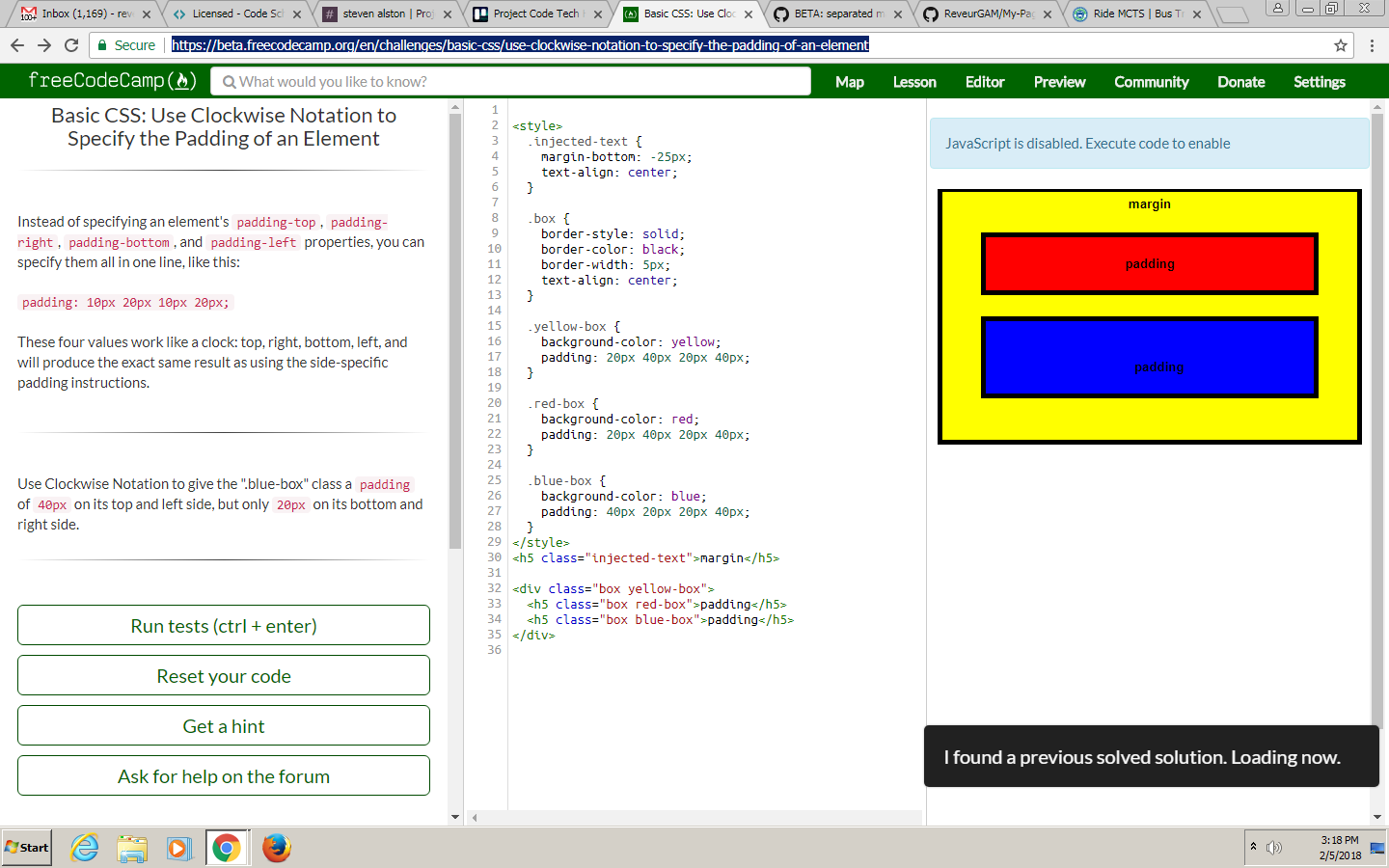Viewport: 1389px width, 868px height.
Task: Click the 'margin' heading in the preview
Action: [x=1150, y=203]
